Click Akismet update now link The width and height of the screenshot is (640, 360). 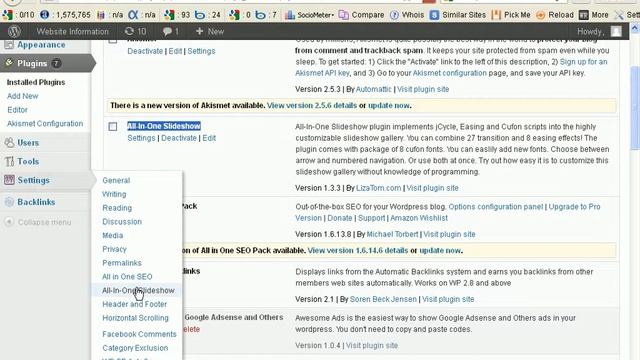pyautogui.click(x=389, y=106)
